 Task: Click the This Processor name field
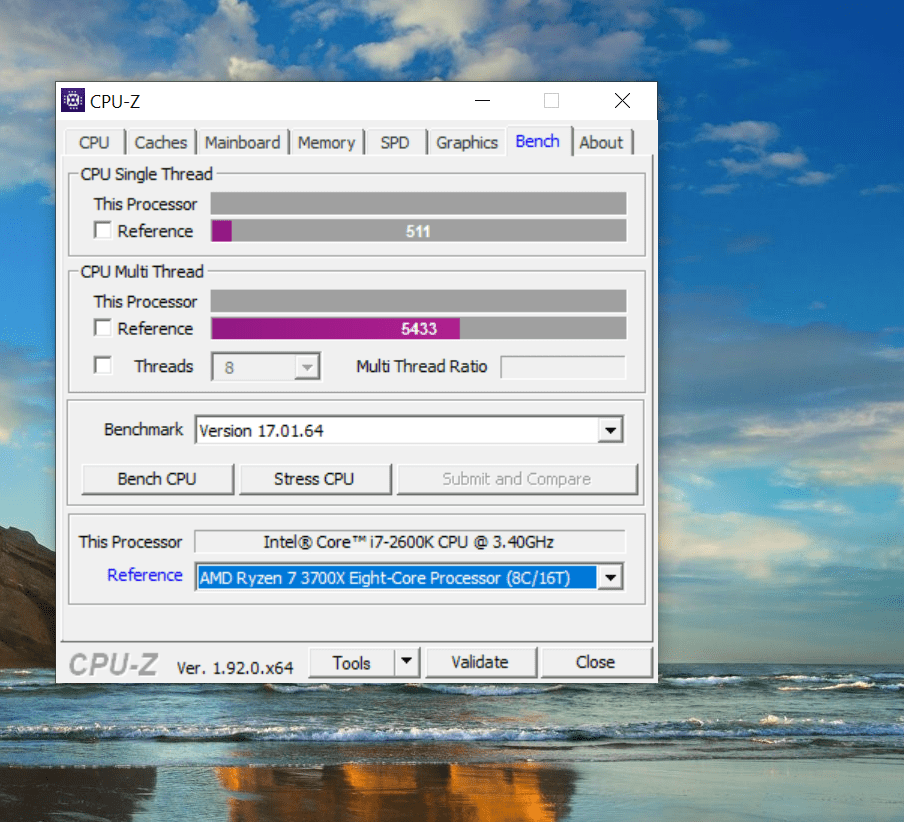coord(409,542)
